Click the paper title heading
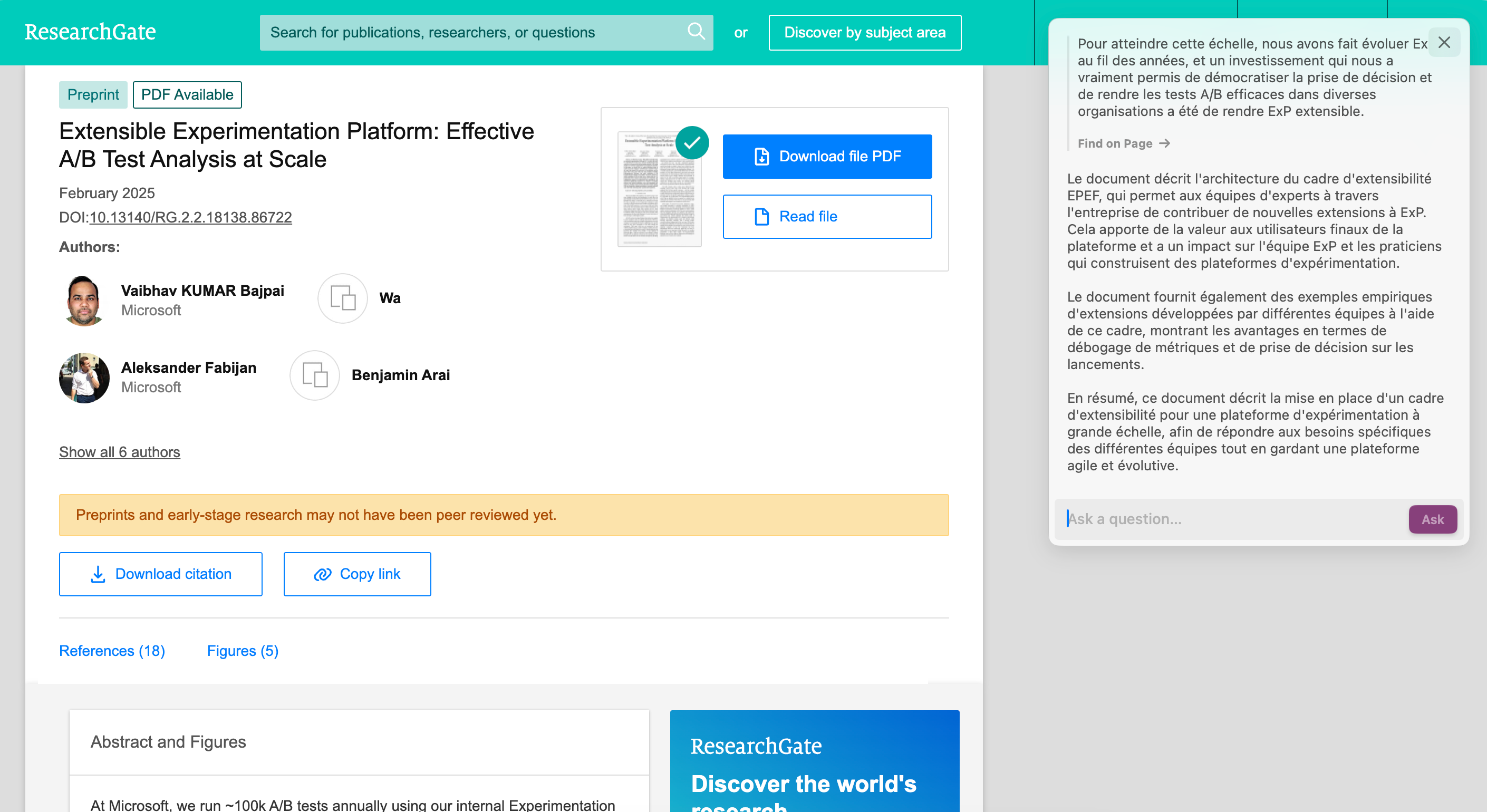 (x=297, y=146)
